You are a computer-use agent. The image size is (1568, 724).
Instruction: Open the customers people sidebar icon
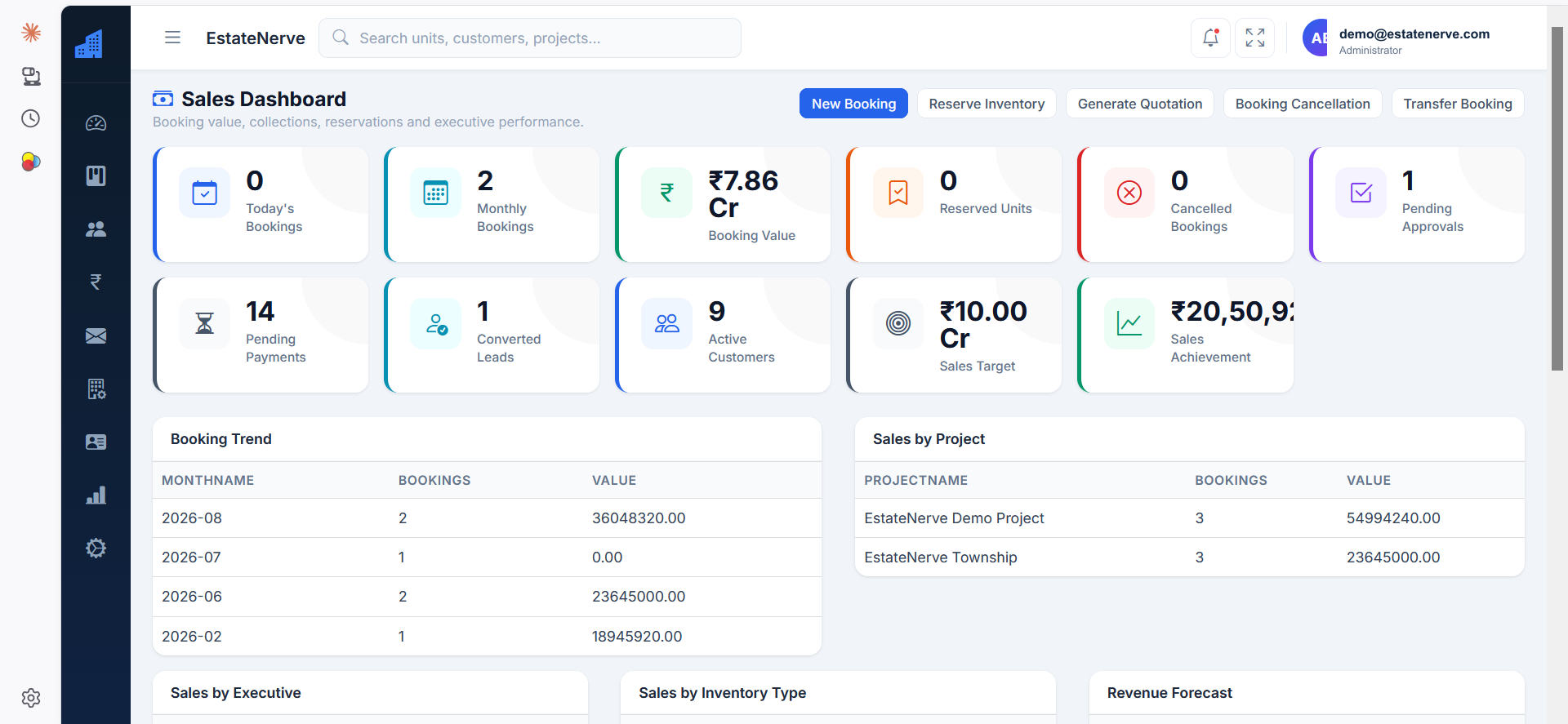tap(96, 229)
